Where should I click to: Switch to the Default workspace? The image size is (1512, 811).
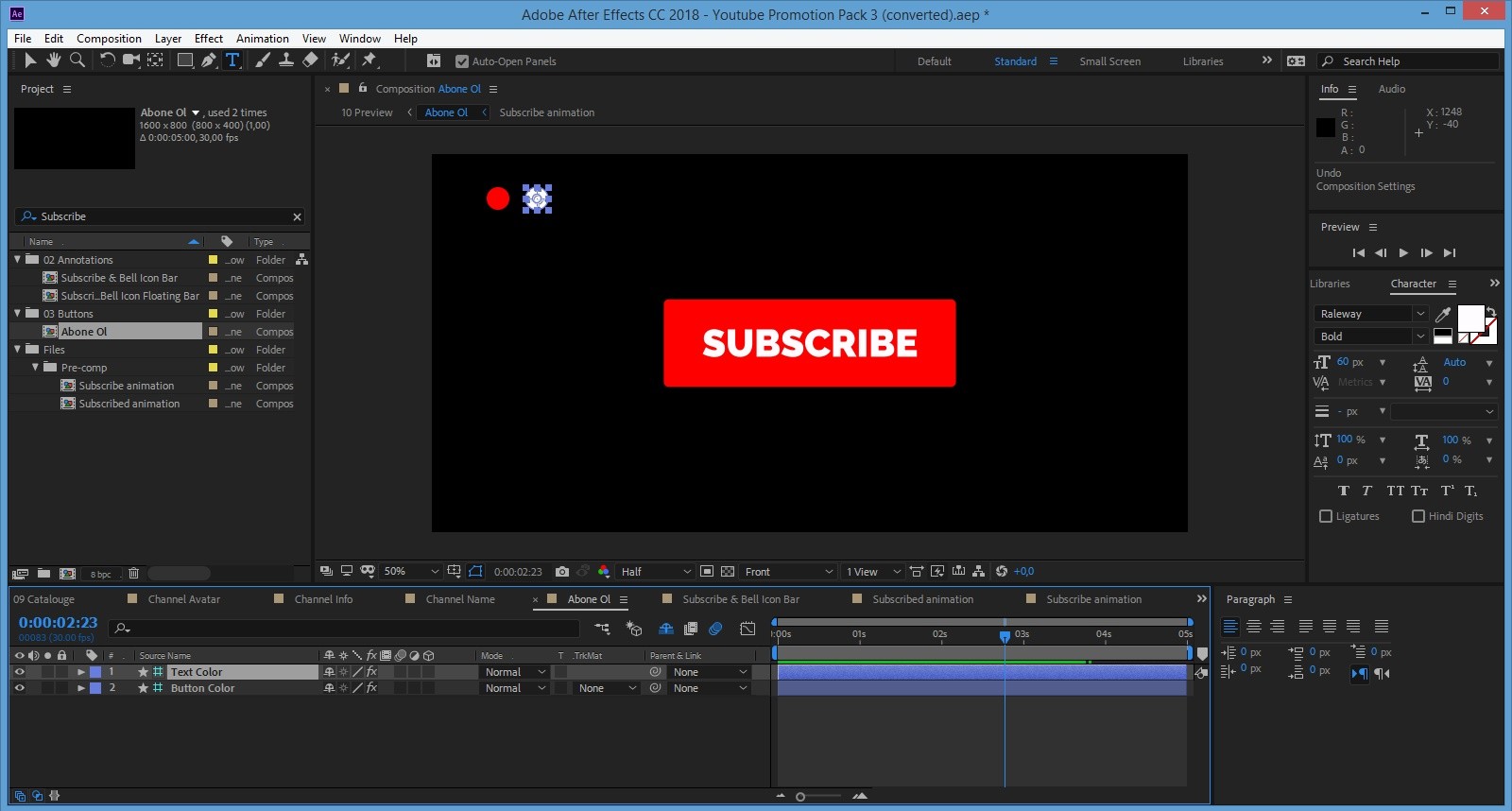(x=935, y=61)
